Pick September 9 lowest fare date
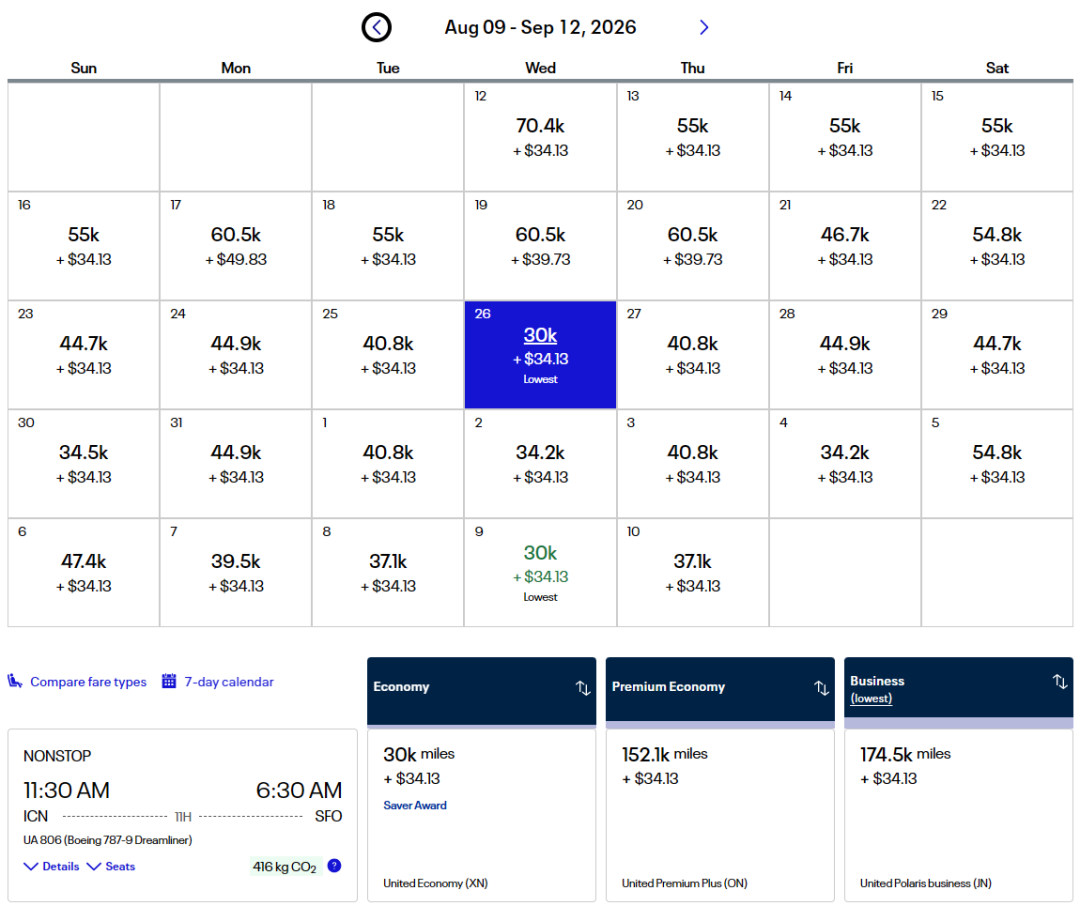1080x906 pixels. click(x=540, y=572)
